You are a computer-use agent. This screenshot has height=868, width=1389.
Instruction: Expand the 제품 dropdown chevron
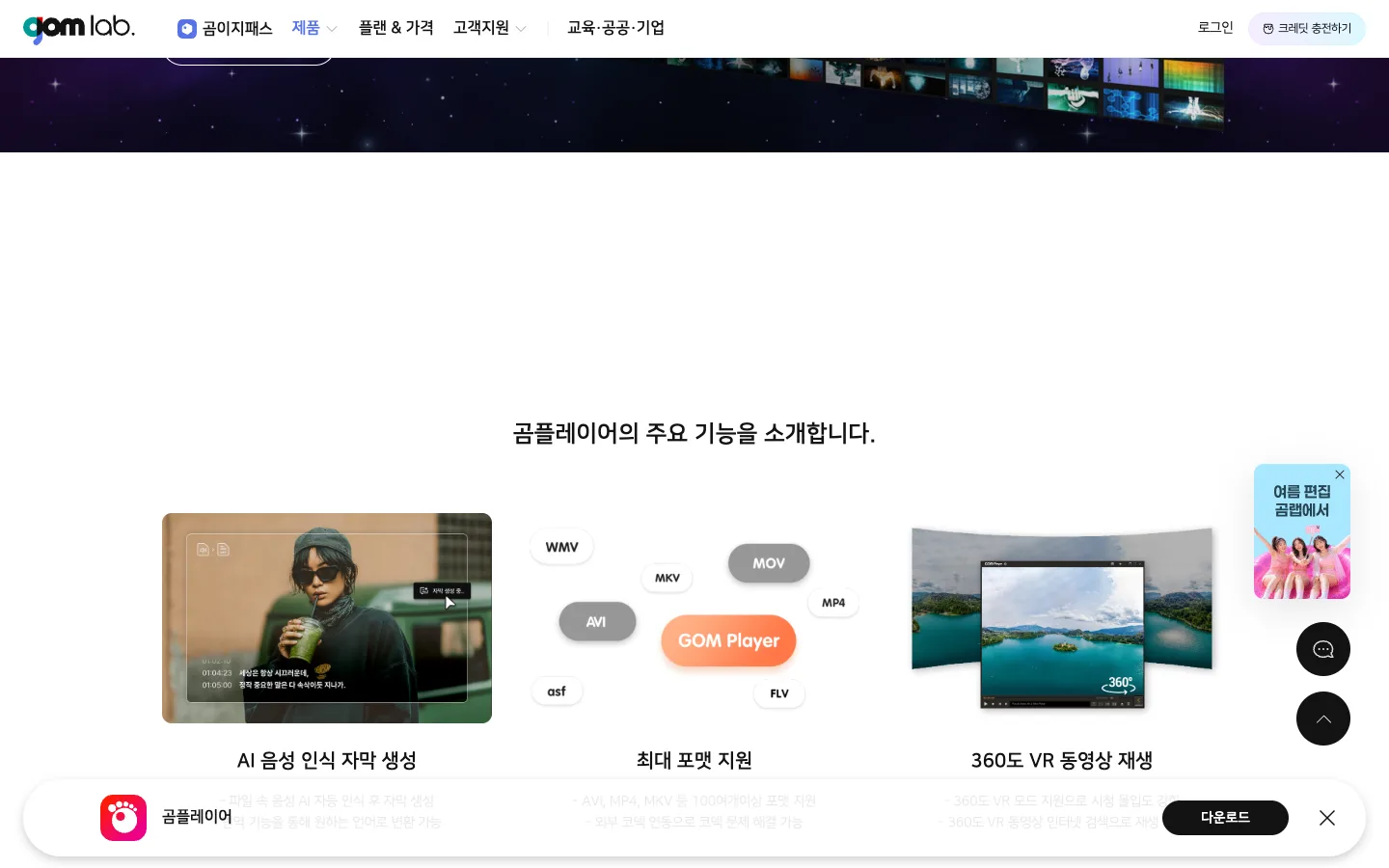coord(332,29)
